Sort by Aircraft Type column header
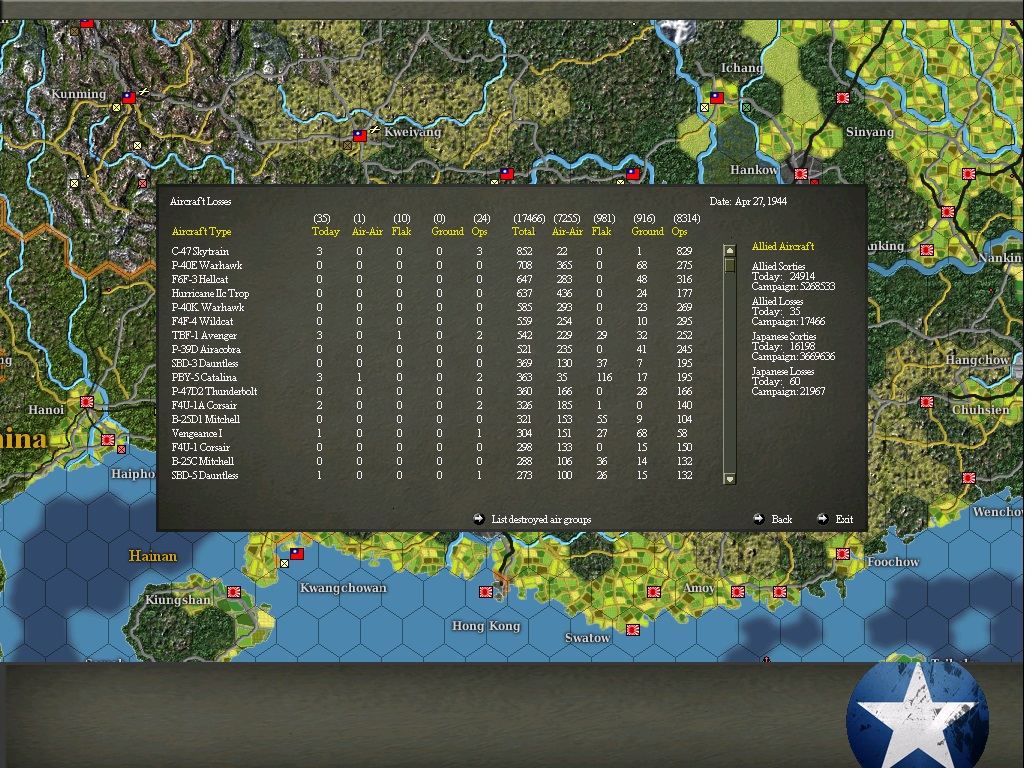The image size is (1032, 768). 201,232
